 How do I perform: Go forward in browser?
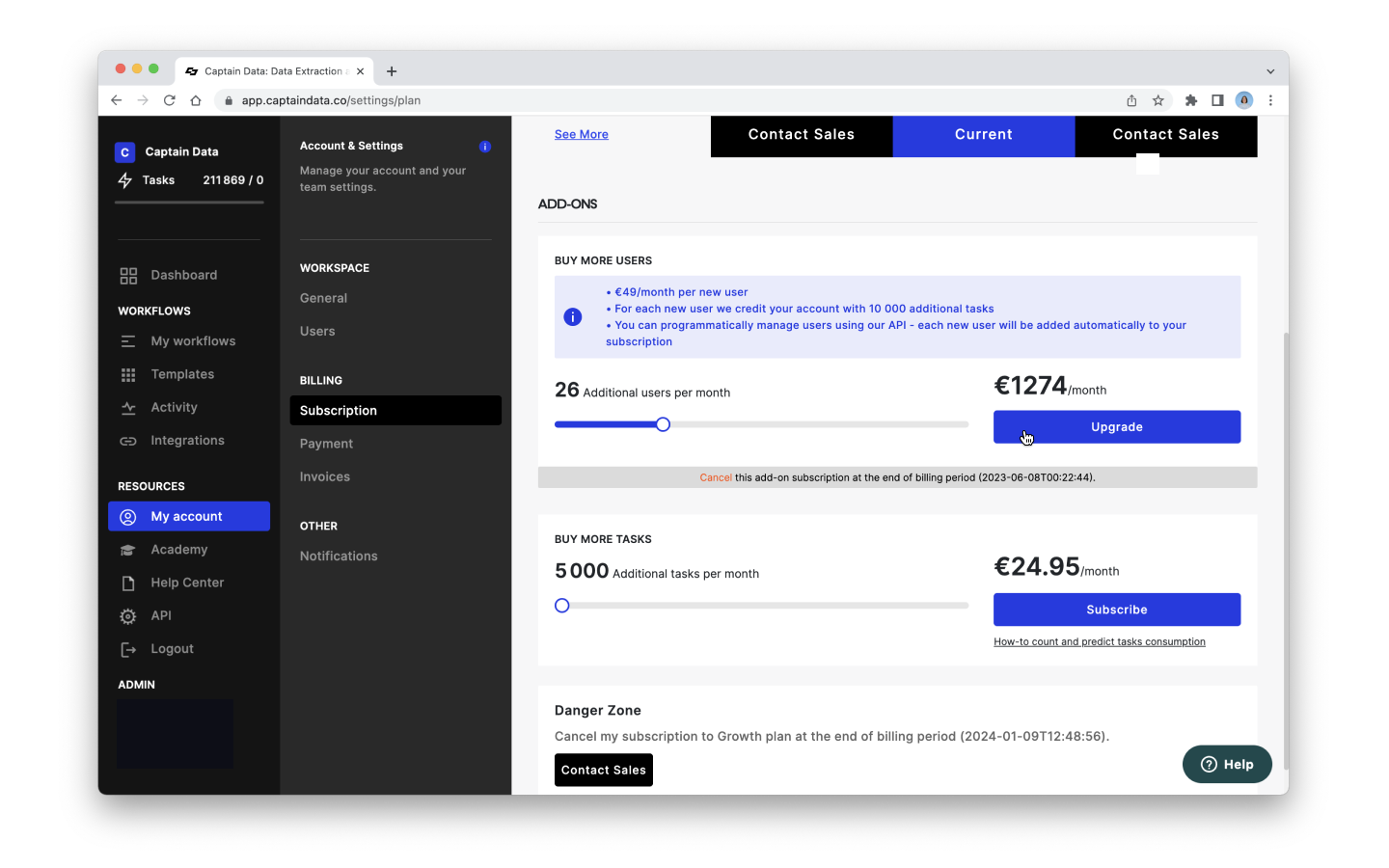pyautogui.click(x=143, y=100)
